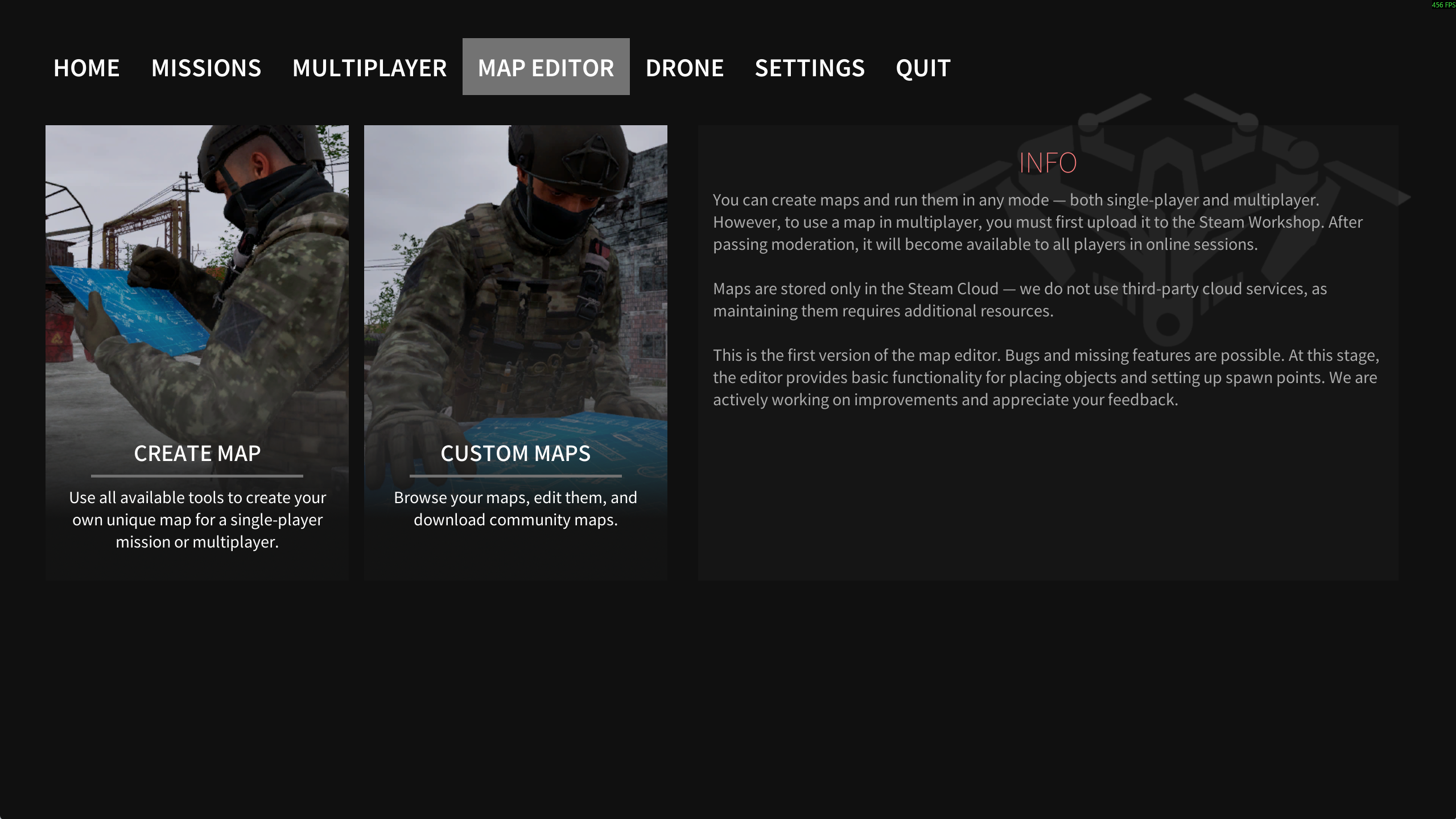The height and width of the screenshot is (819, 1456).
Task: Click the green FPS counter
Action: coord(1442,5)
